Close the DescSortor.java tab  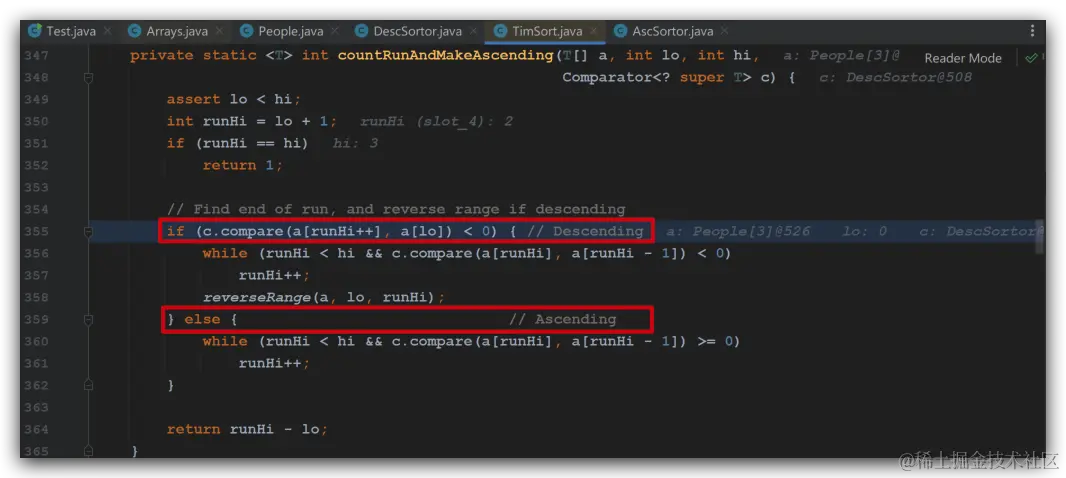coord(474,31)
